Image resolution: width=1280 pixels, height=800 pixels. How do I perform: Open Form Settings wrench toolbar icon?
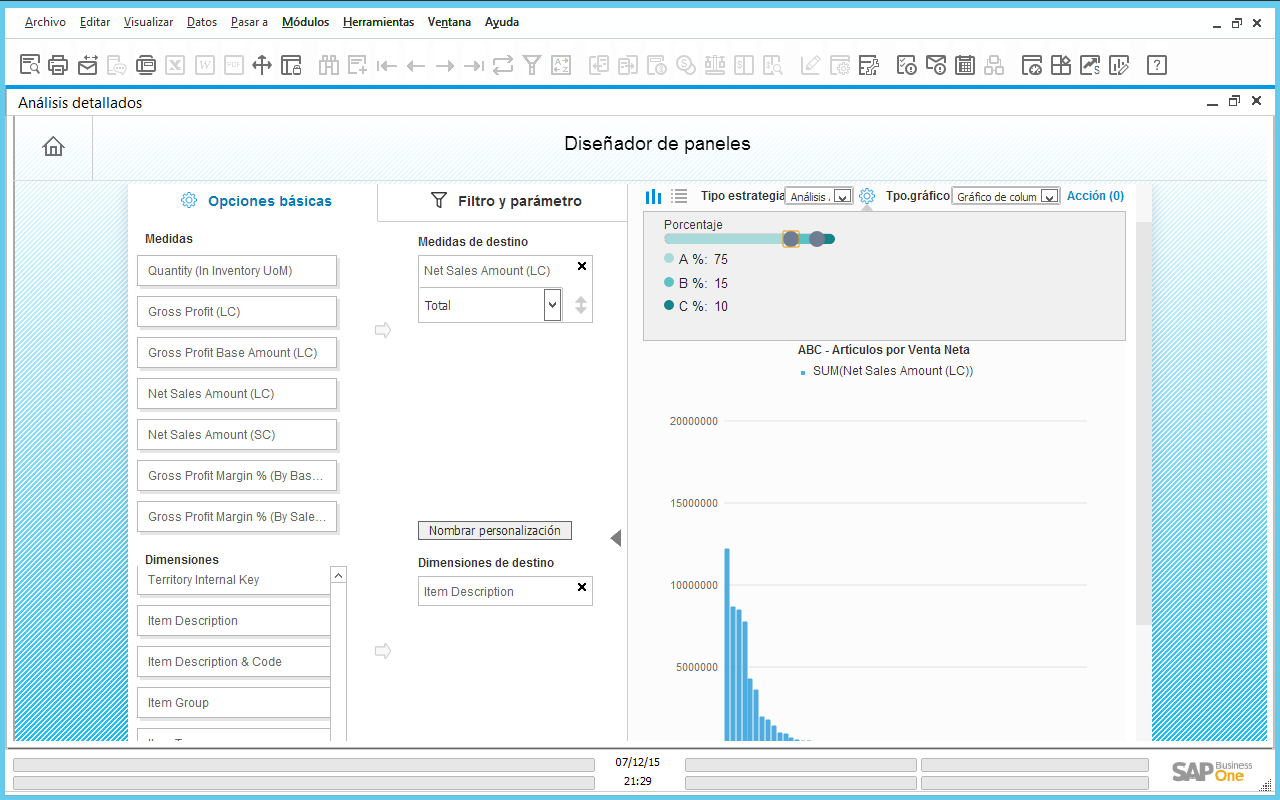click(x=869, y=65)
